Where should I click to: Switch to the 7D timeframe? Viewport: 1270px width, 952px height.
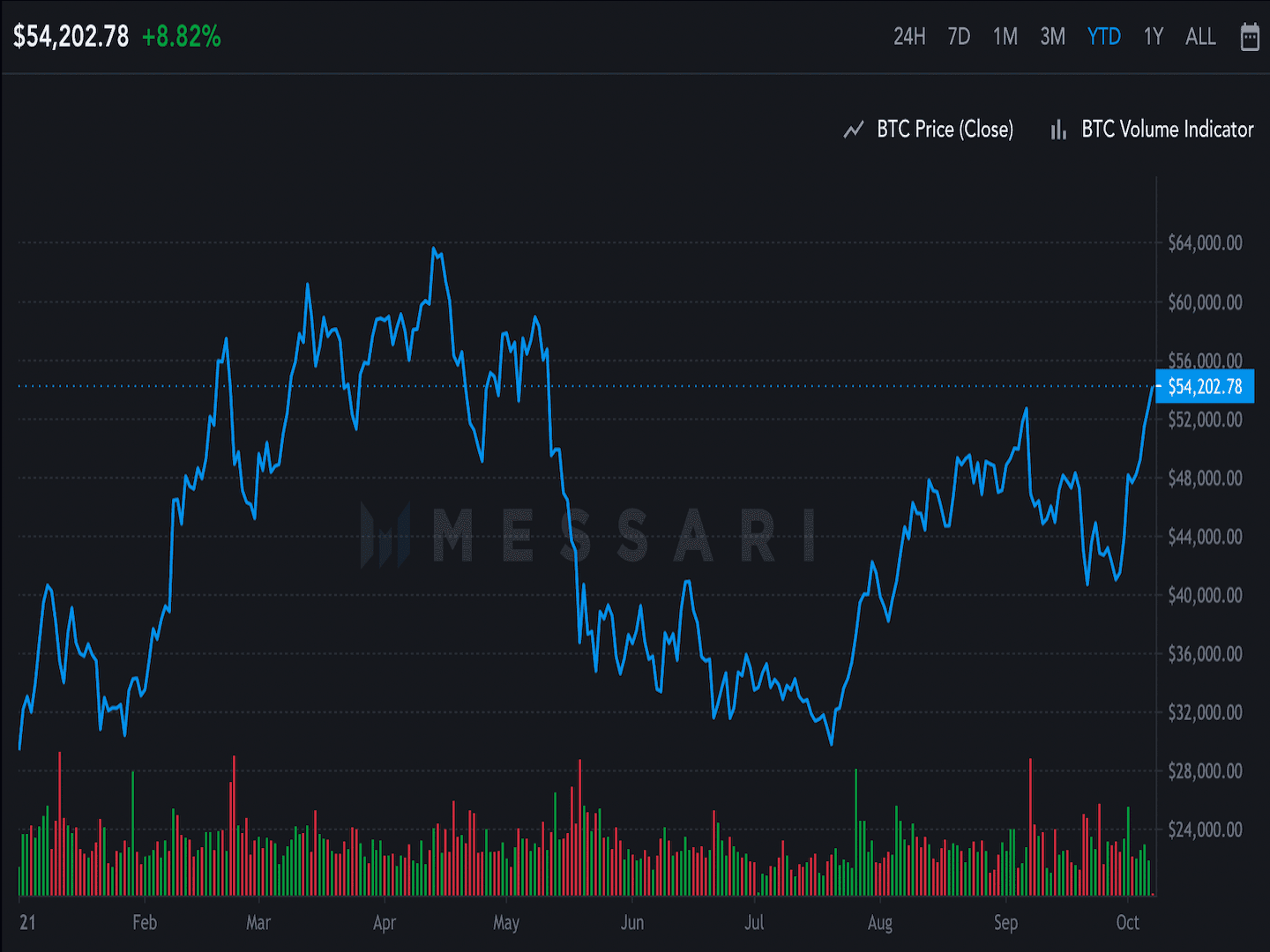[958, 37]
